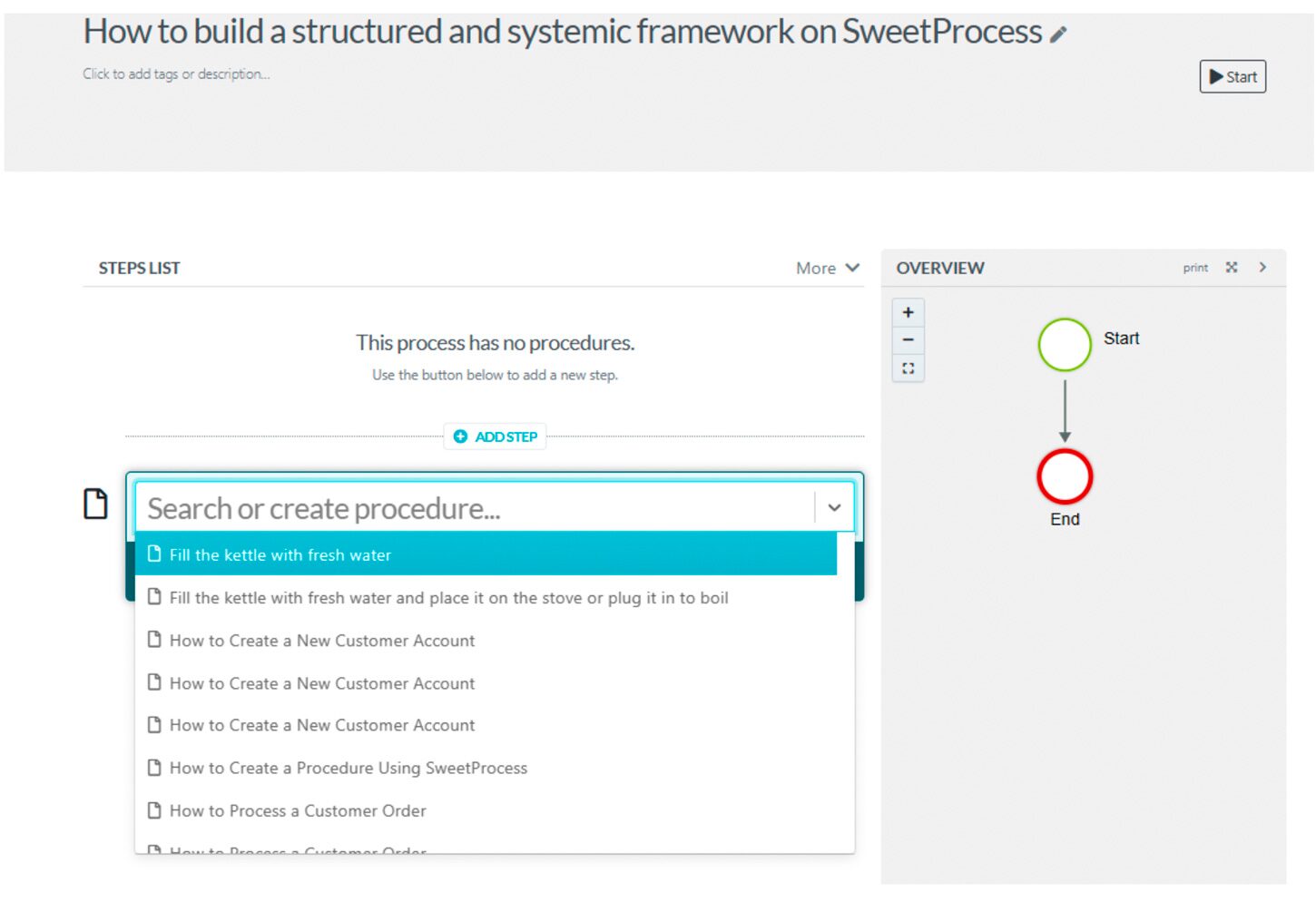Zoom in on the Overview diagram
1316x902 pixels.
click(908, 312)
